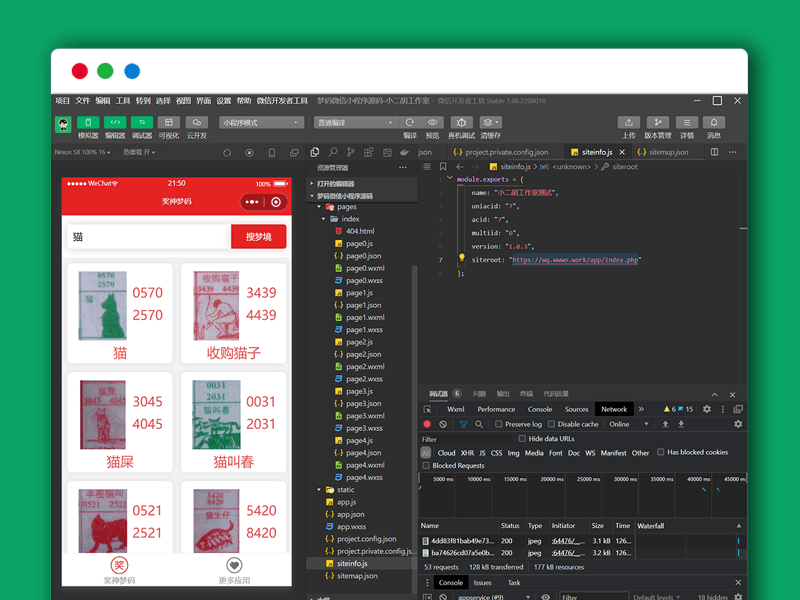Viewport: 800px width, 600px height.
Task: Open 版本管理 version control
Action: pyautogui.click(x=657, y=123)
